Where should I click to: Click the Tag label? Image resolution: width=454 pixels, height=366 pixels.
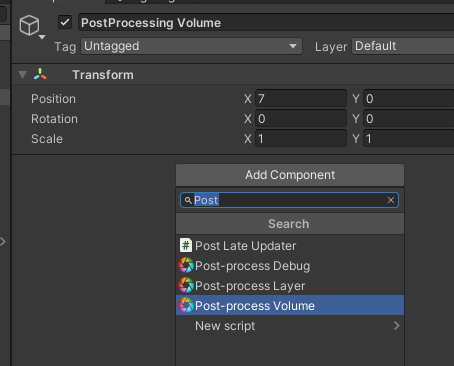pyautogui.click(x=65, y=47)
